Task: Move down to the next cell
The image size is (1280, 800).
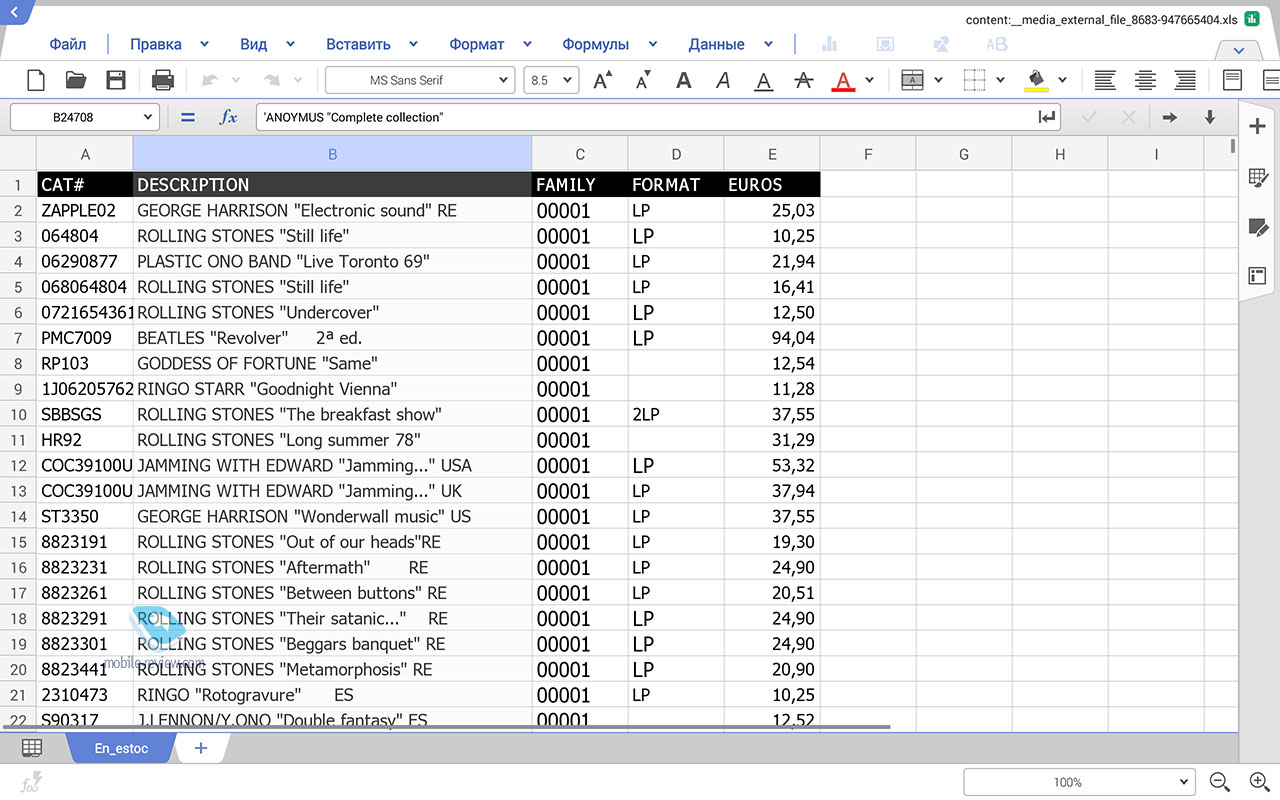Action: tap(1210, 117)
